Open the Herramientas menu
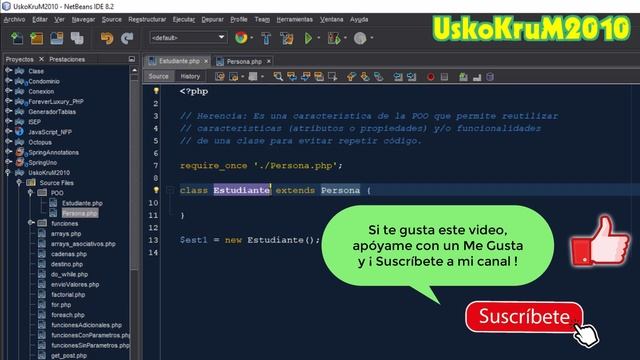Viewport: 640px width, 360px height. 294,19
